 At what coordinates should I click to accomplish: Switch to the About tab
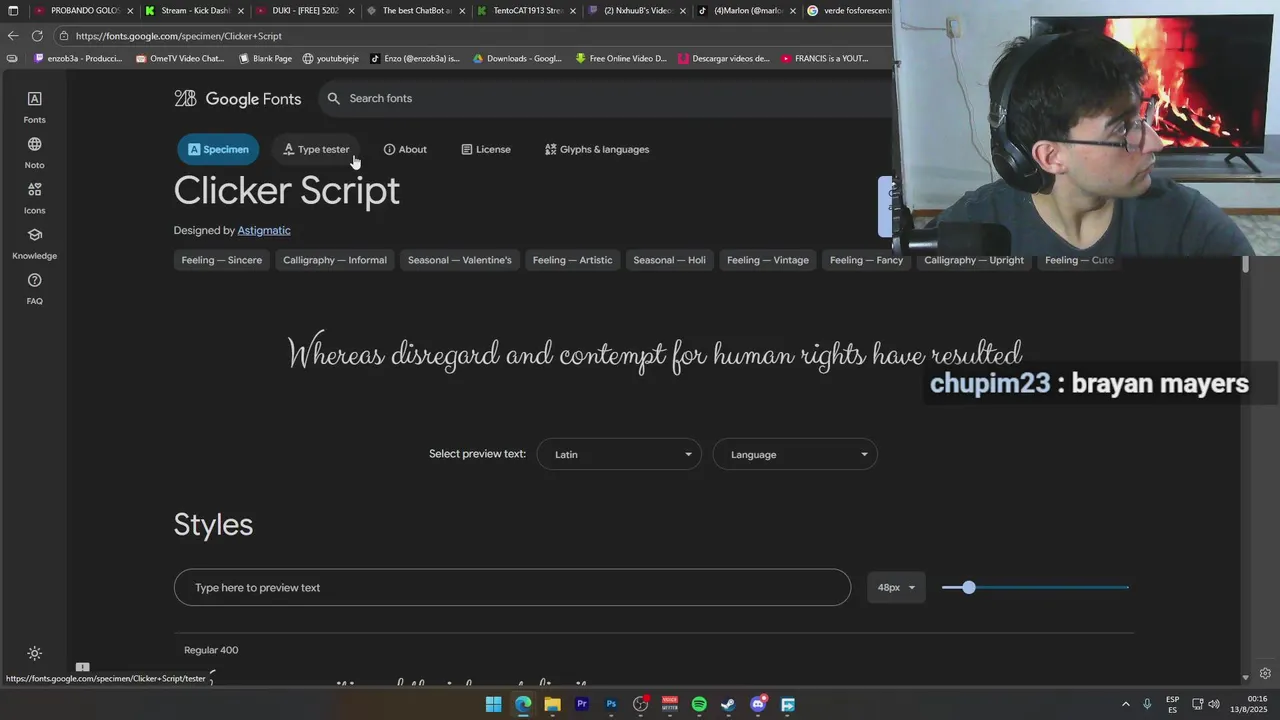coord(405,149)
